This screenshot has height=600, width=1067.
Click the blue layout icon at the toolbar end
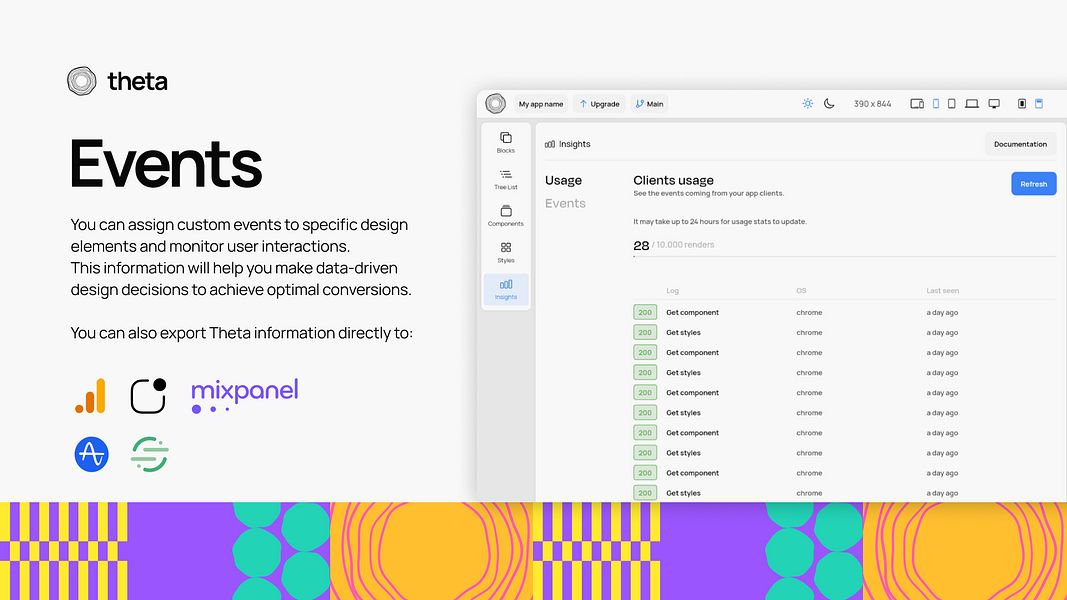[x=1038, y=103]
